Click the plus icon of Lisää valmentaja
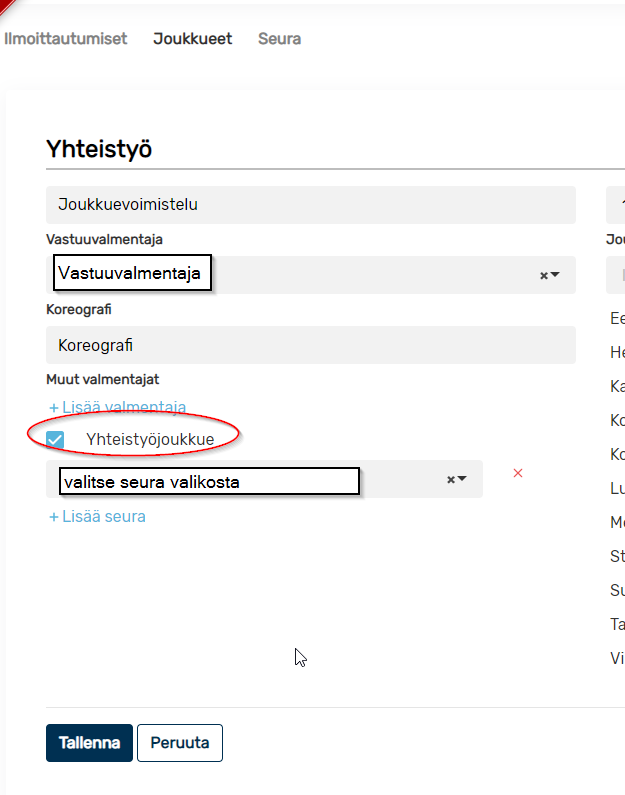The width and height of the screenshot is (625, 795). click(54, 408)
